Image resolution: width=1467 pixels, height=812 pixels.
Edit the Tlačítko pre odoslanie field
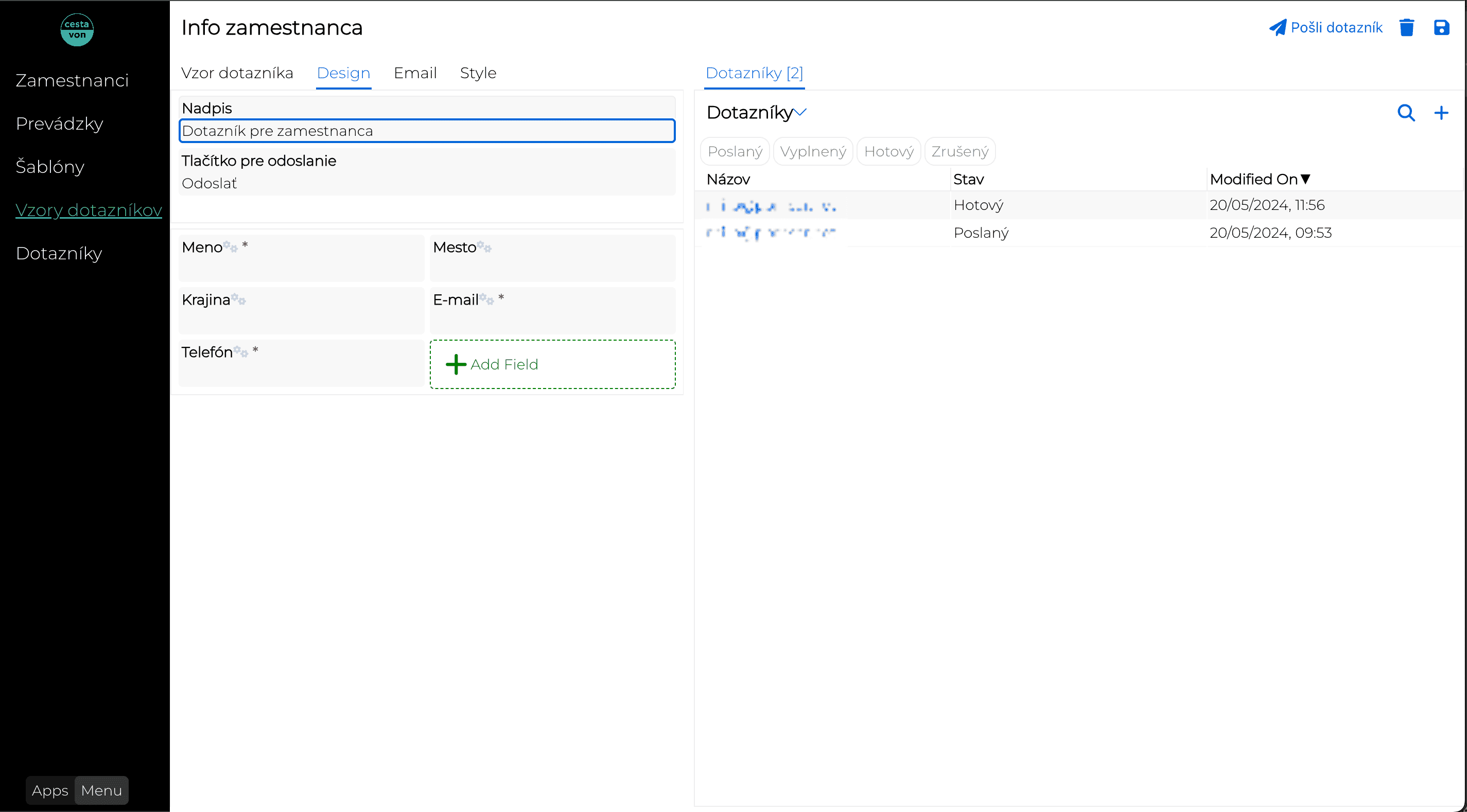[x=427, y=172]
